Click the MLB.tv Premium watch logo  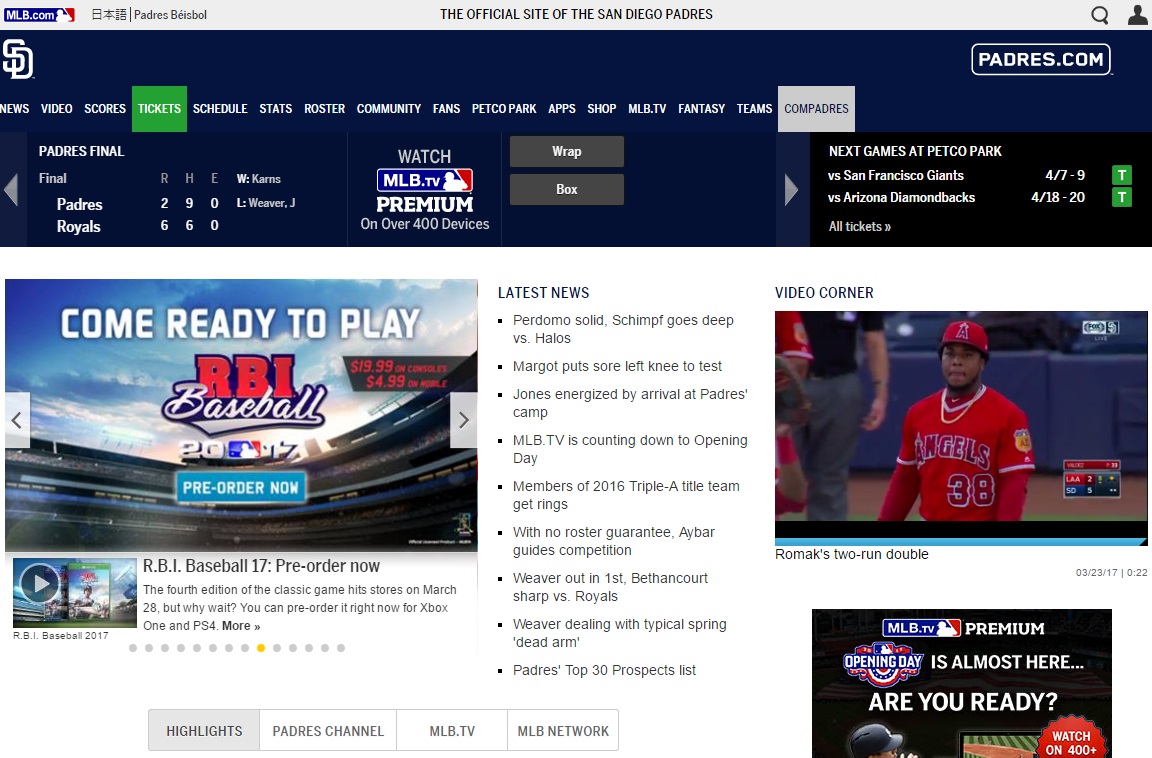[425, 190]
